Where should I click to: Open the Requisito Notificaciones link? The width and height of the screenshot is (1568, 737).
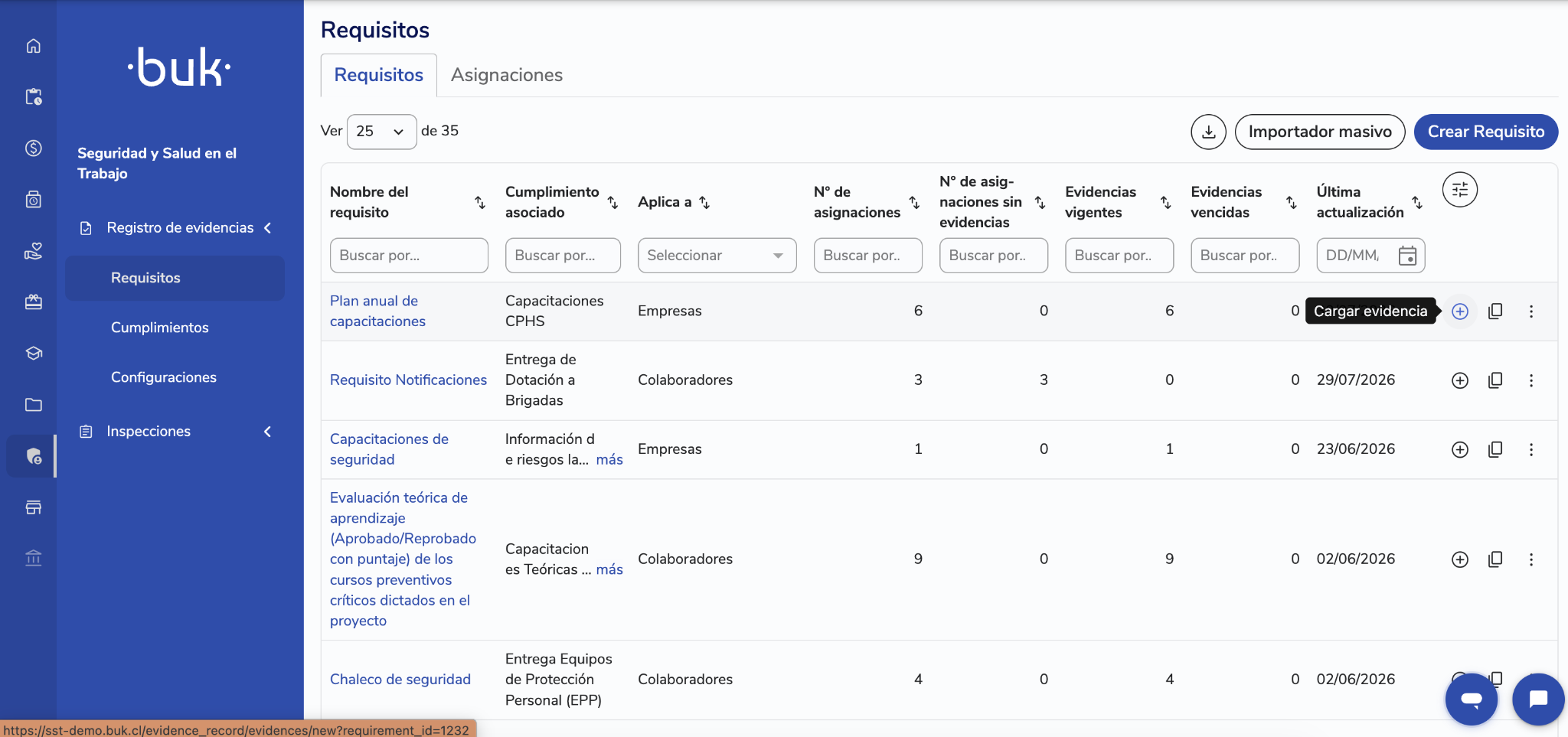tap(408, 380)
